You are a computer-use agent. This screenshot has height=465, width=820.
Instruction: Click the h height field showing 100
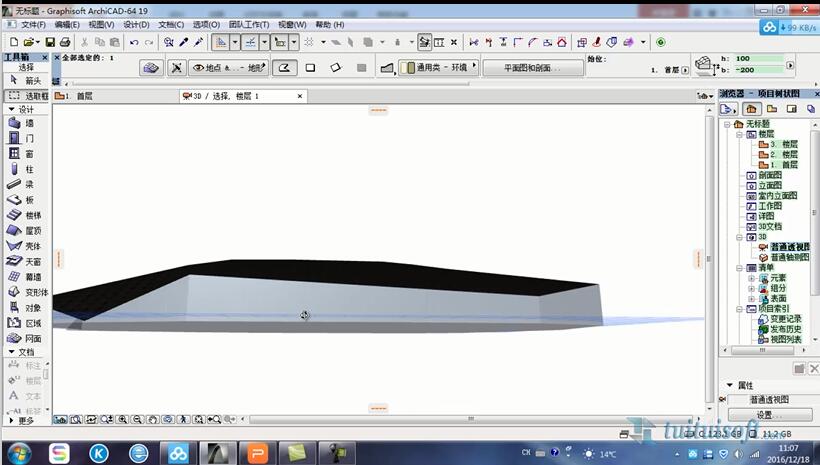click(x=758, y=59)
